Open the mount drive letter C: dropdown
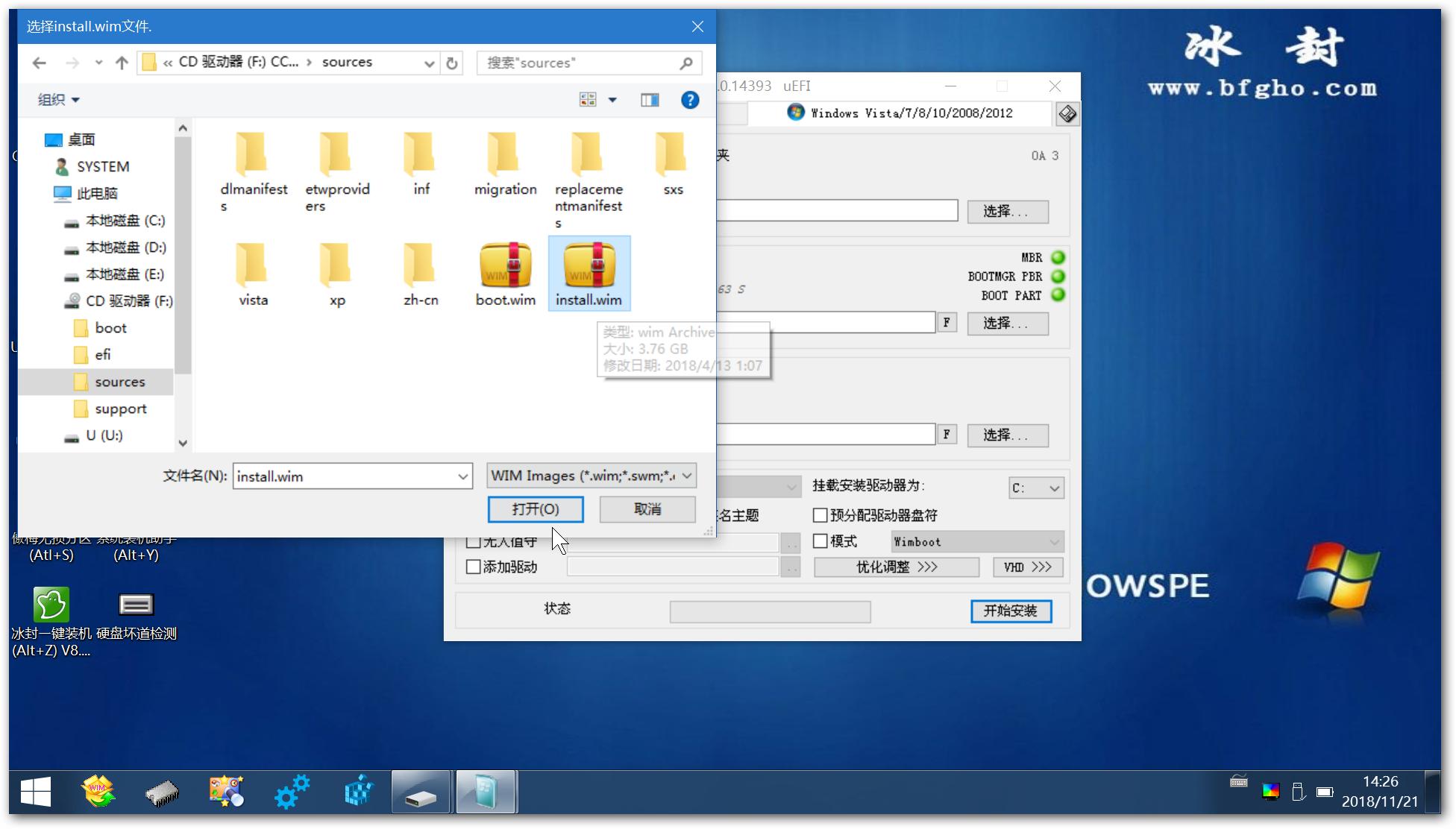Image resolution: width=1456 pixels, height=829 pixels. pos(1056,488)
